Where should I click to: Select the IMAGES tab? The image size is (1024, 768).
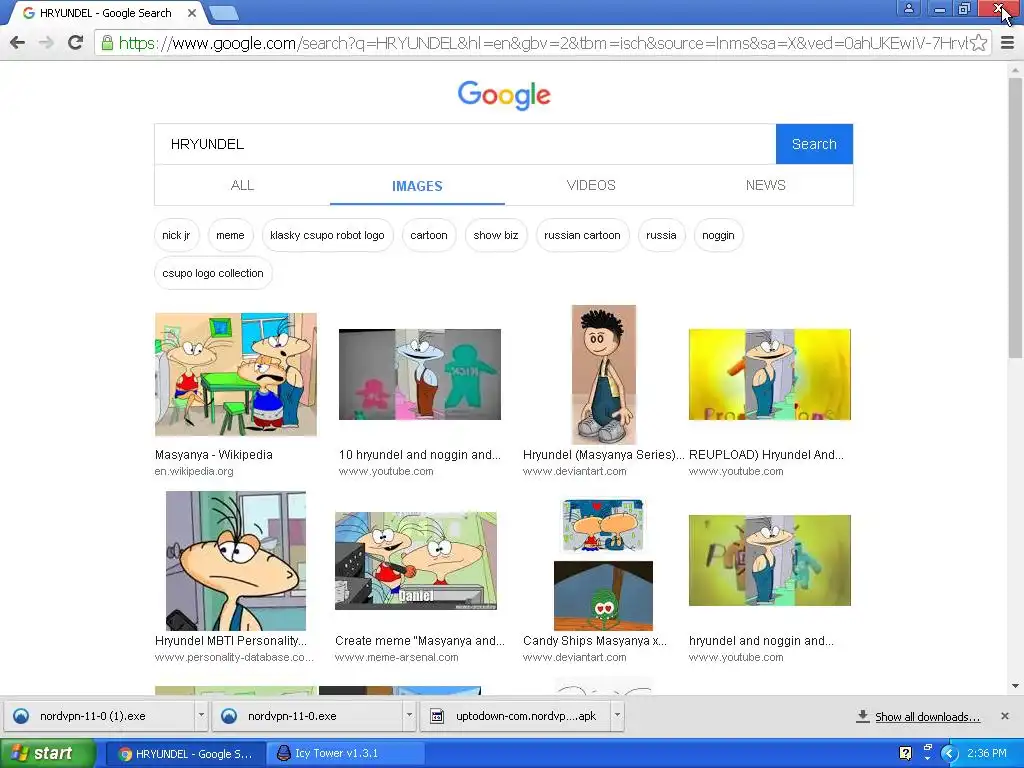[417, 186]
